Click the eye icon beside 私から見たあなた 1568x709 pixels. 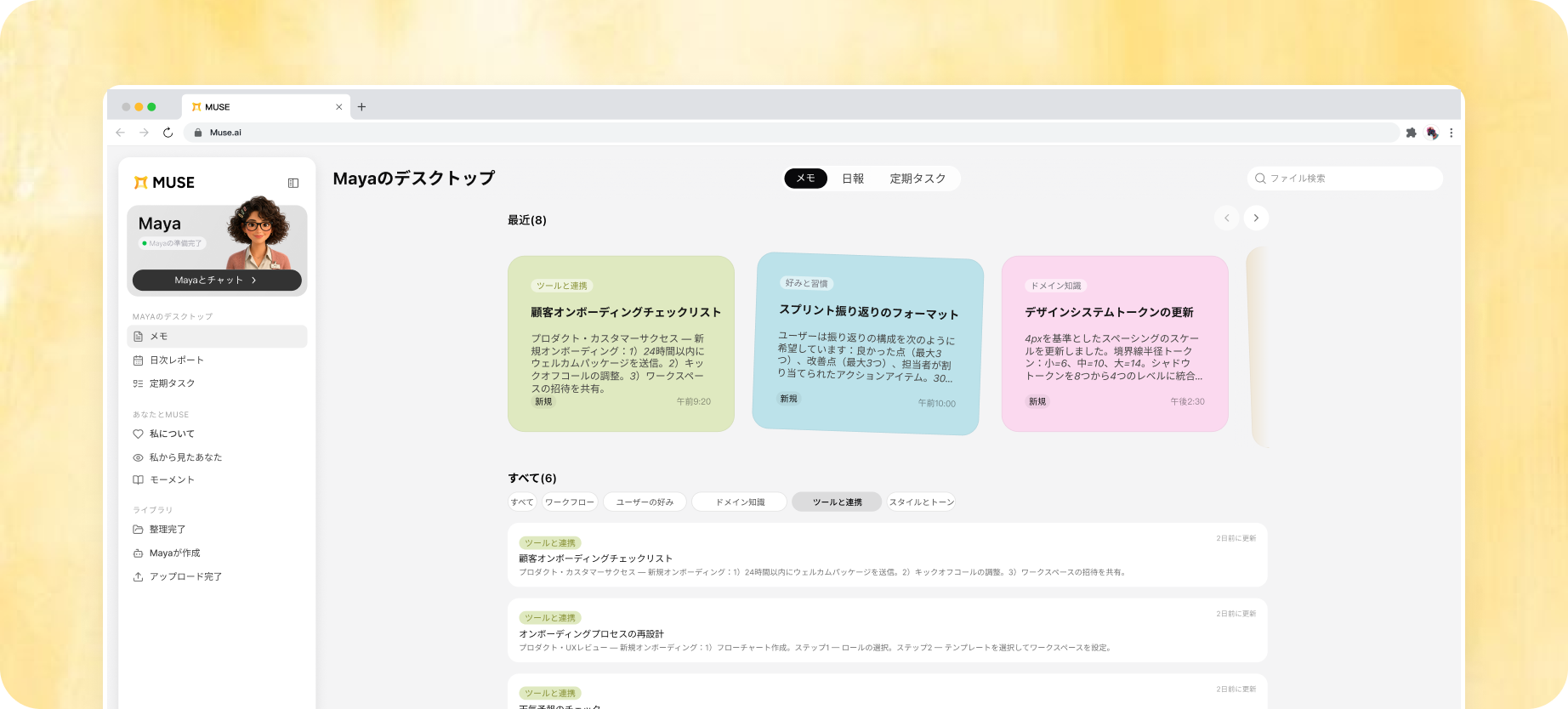coord(139,457)
